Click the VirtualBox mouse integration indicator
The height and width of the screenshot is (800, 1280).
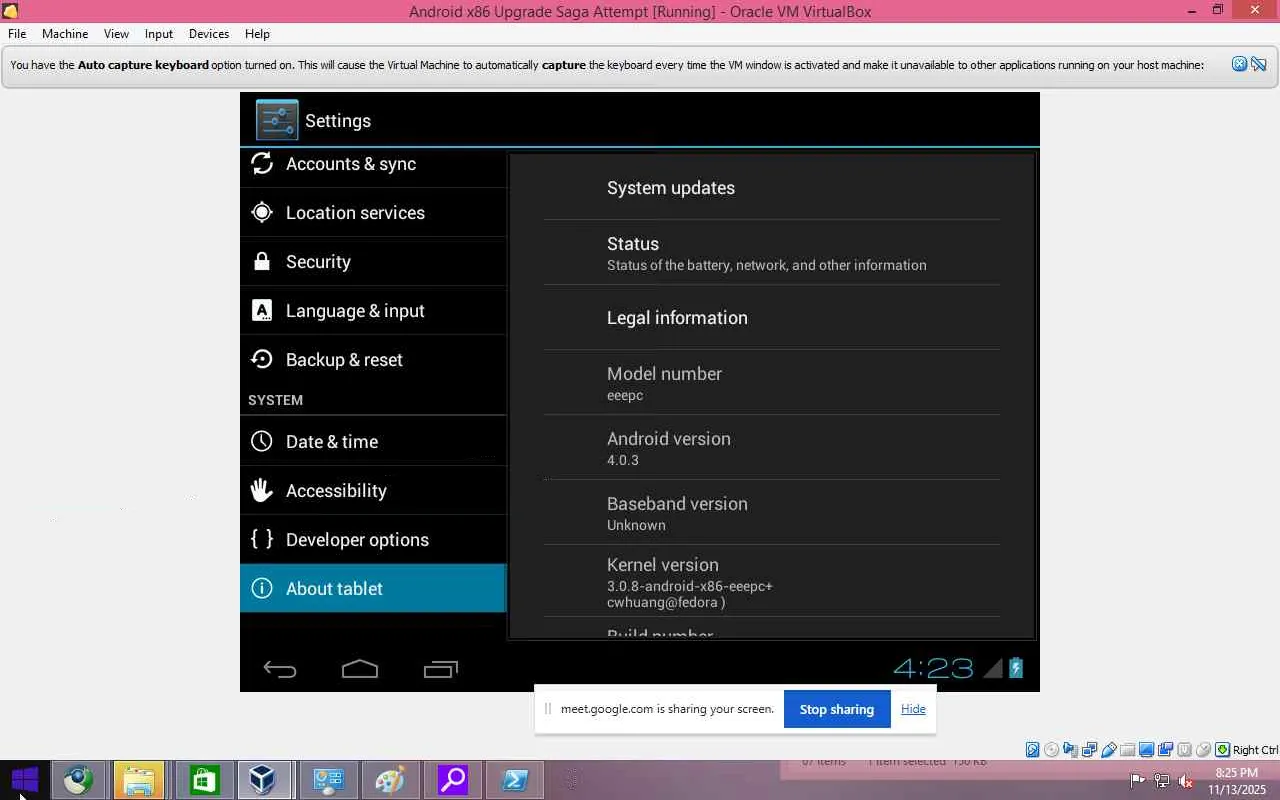pos(1203,750)
